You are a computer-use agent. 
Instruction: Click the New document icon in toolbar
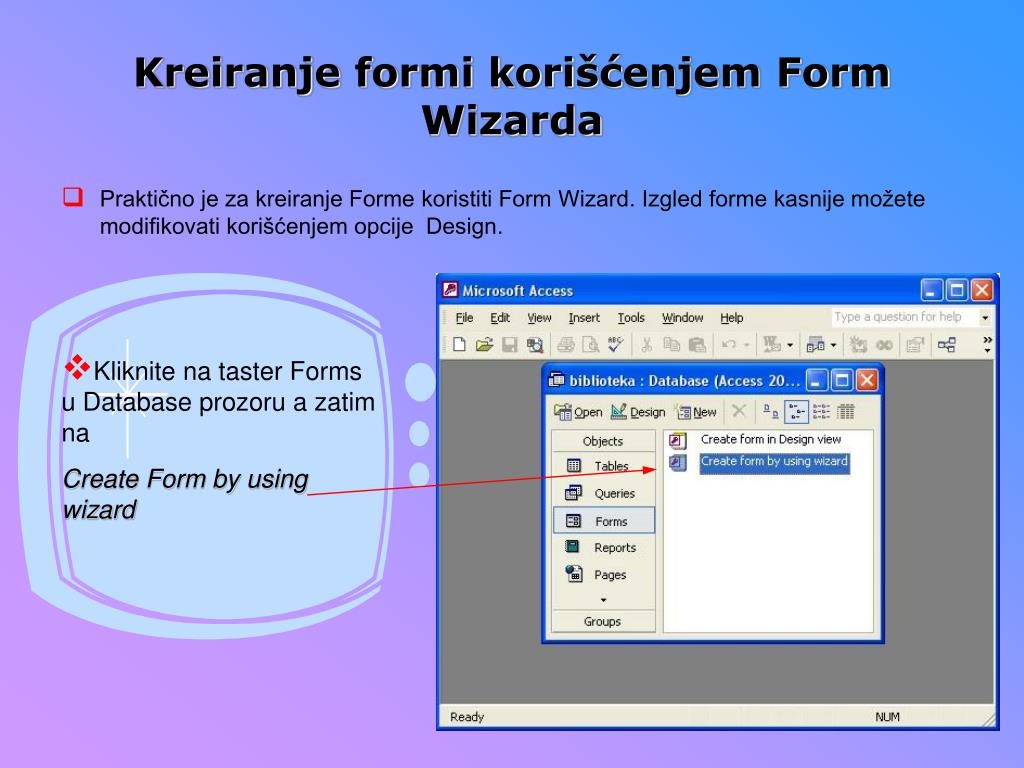pyautogui.click(x=459, y=344)
